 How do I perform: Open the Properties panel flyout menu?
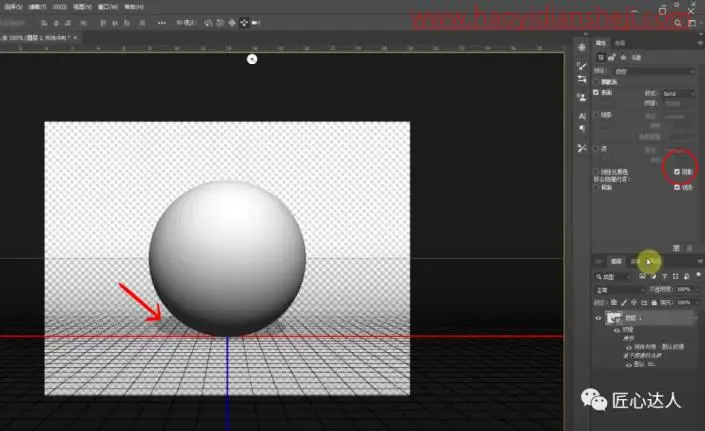pyautogui.click(x=700, y=43)
